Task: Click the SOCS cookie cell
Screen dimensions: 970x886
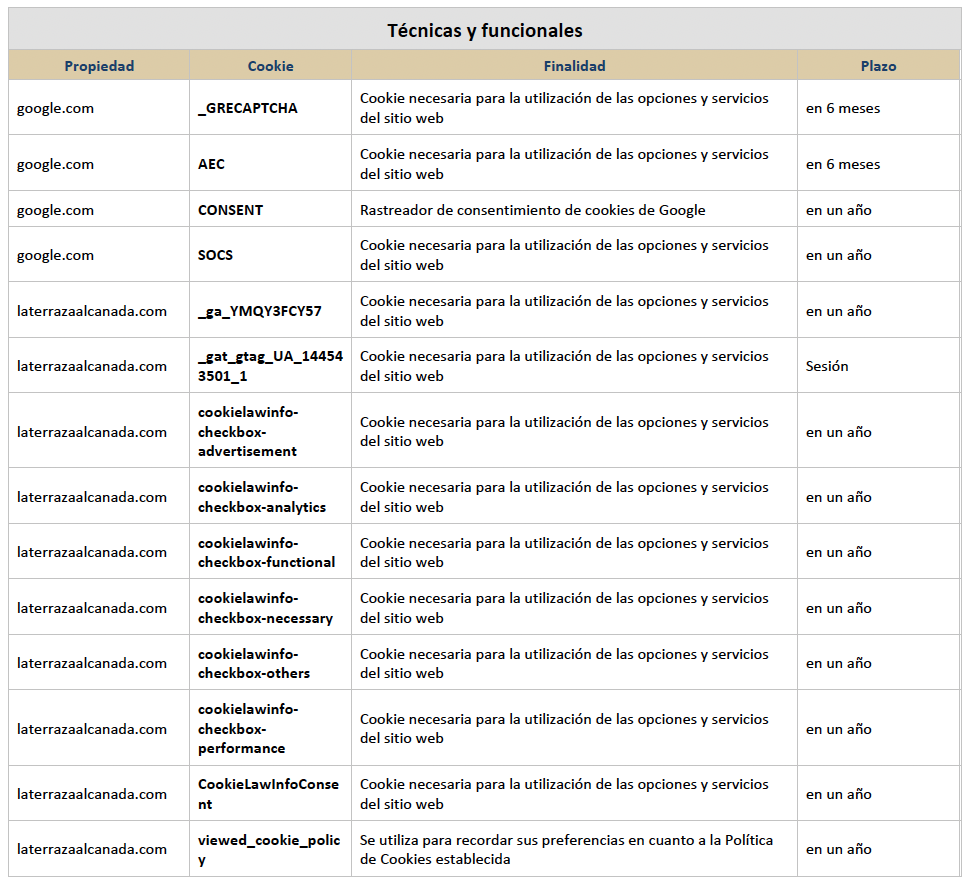Action: pos(270,254)
